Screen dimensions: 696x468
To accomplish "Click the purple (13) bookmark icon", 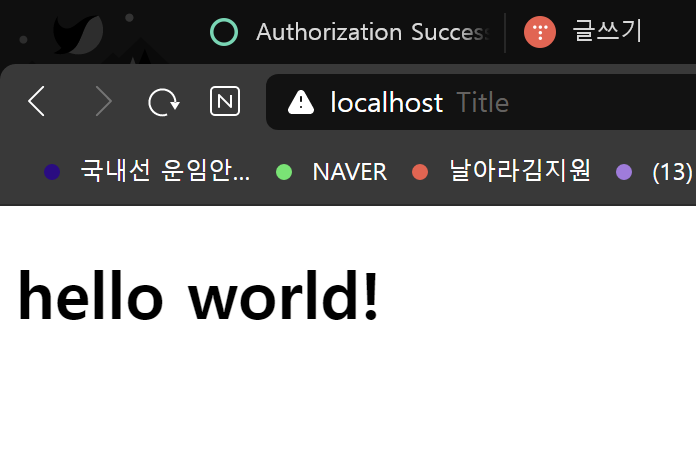I will (624, 172).
